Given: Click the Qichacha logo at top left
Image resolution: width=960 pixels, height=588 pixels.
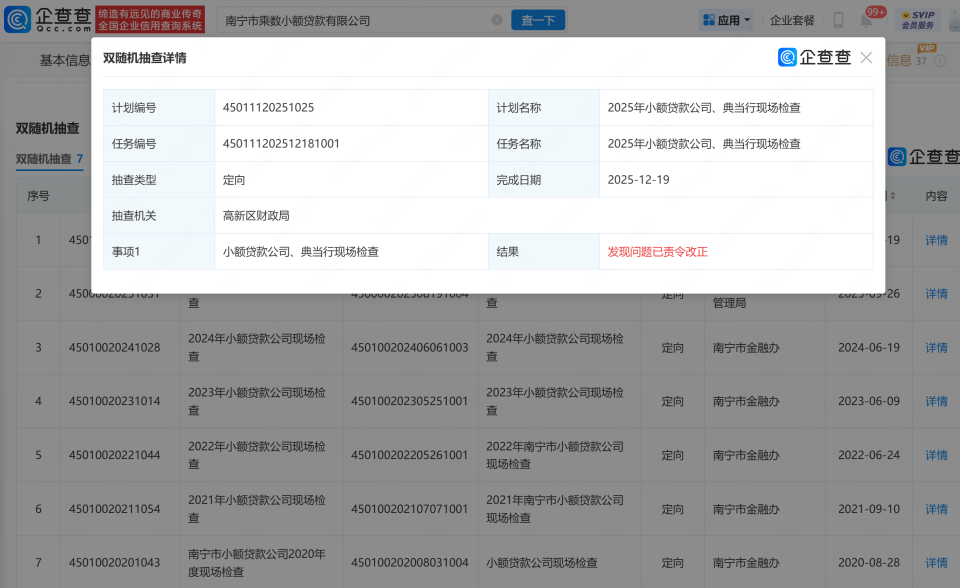Looking at the screenshot, I should (x=44, y=19).
